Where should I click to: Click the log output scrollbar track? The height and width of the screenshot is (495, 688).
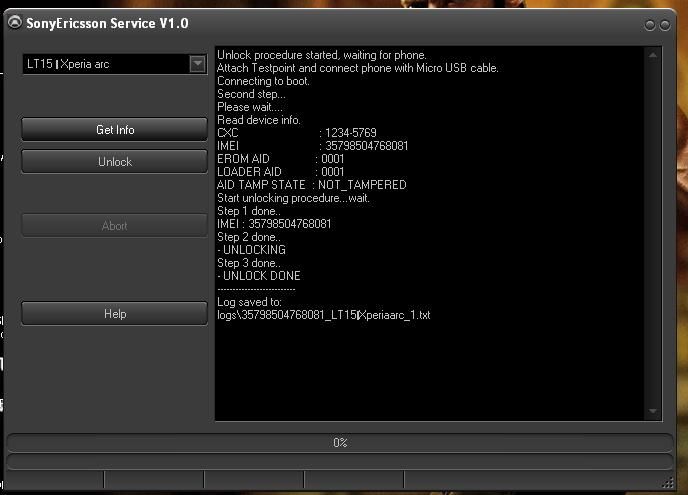tap(654, 230)
